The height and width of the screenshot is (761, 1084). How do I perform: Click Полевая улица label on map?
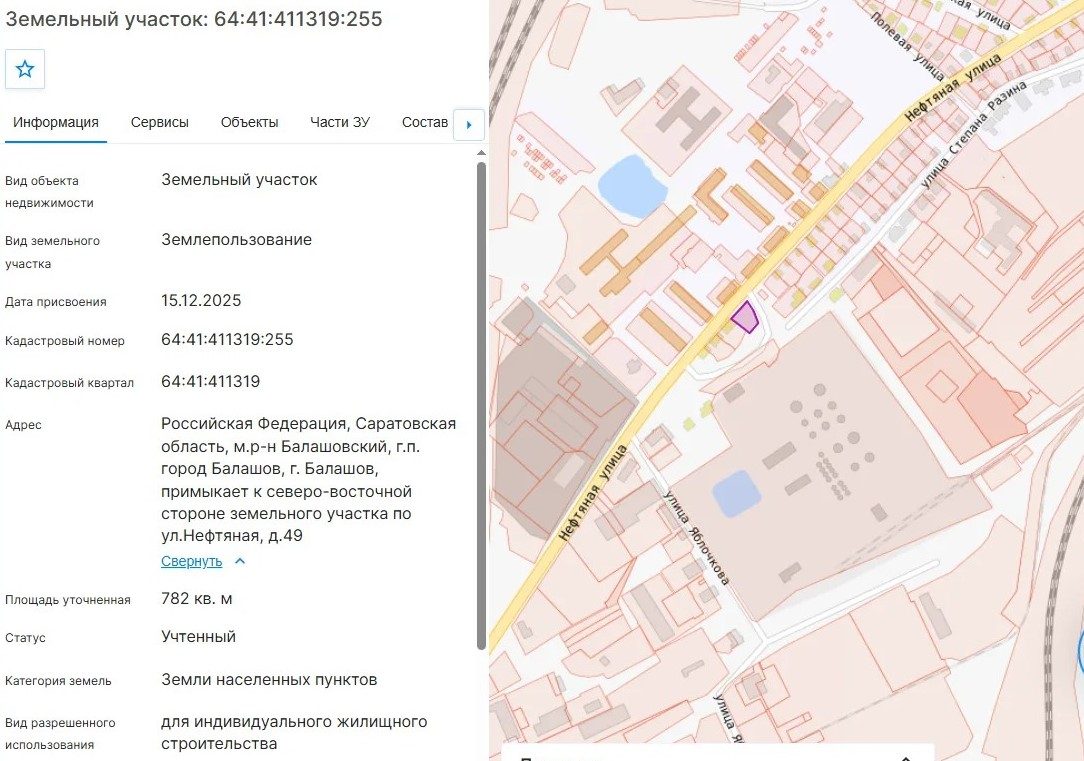click(x=907, y=46)
